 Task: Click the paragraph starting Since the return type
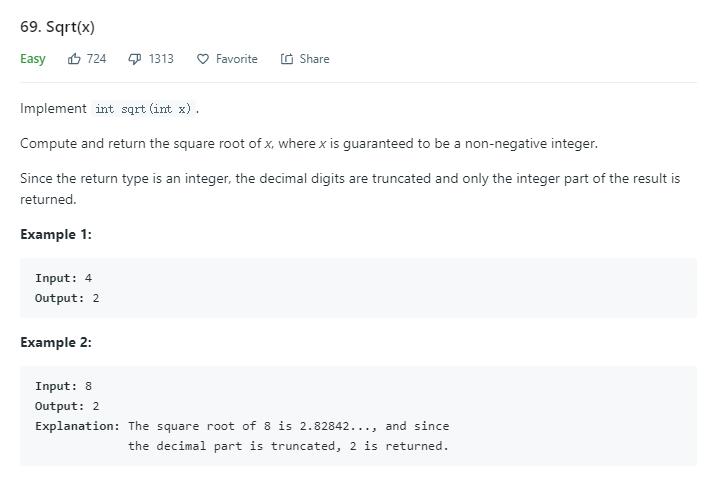(350, 188)
